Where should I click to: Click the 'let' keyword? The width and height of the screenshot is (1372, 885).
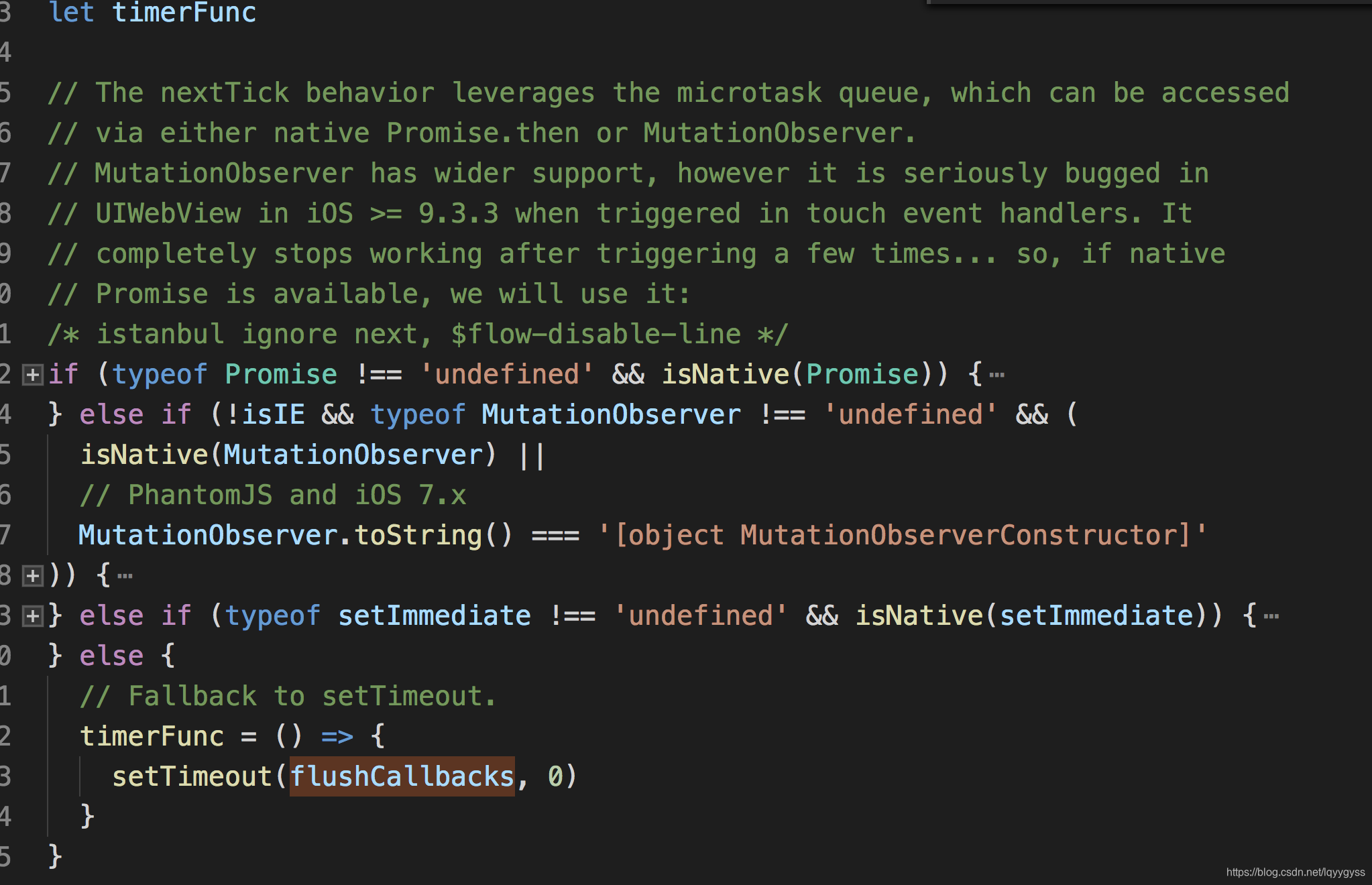point(71,13)
